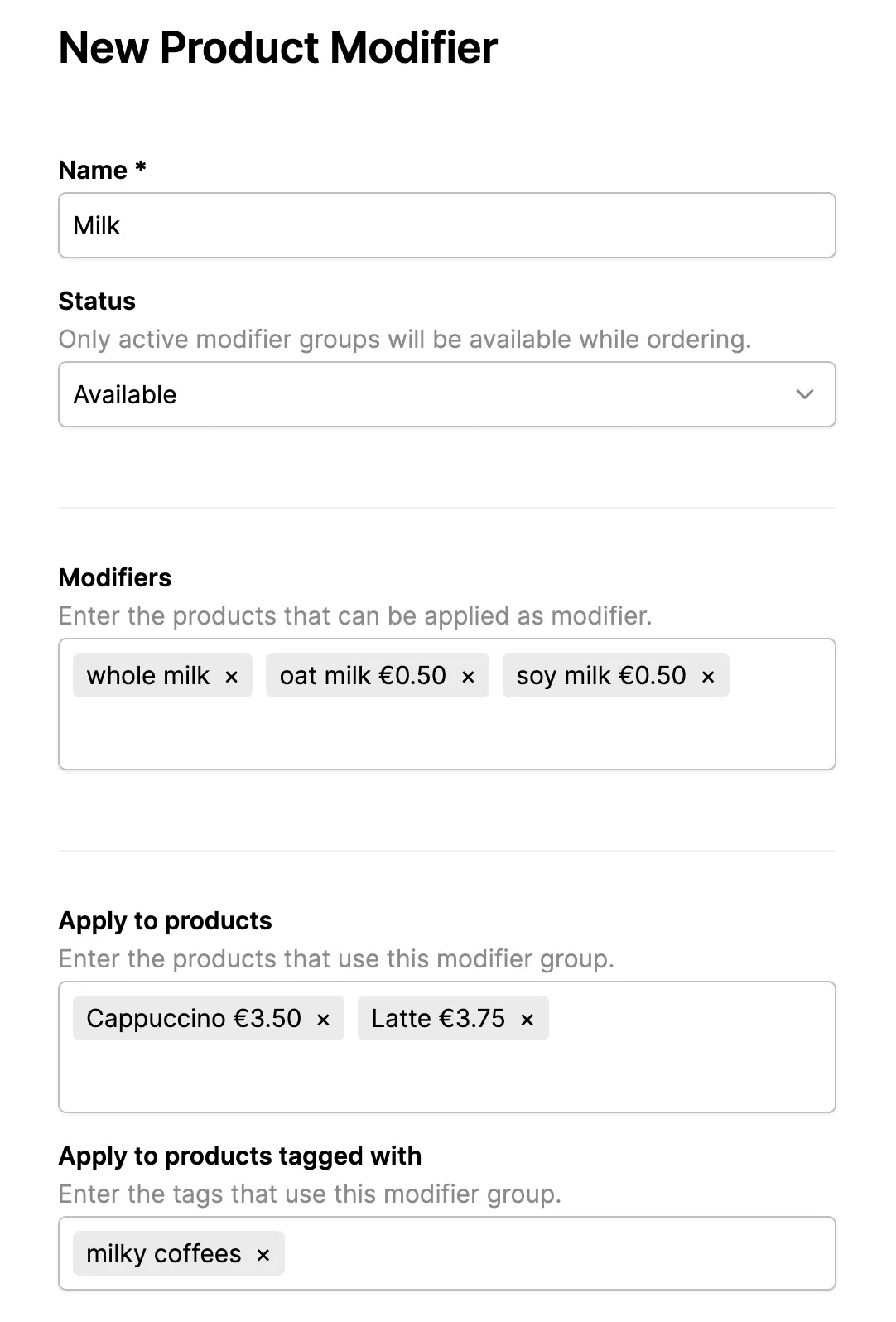Select the "milky coffees" tag chip
896x1322 pixels.
point(162,1253)
